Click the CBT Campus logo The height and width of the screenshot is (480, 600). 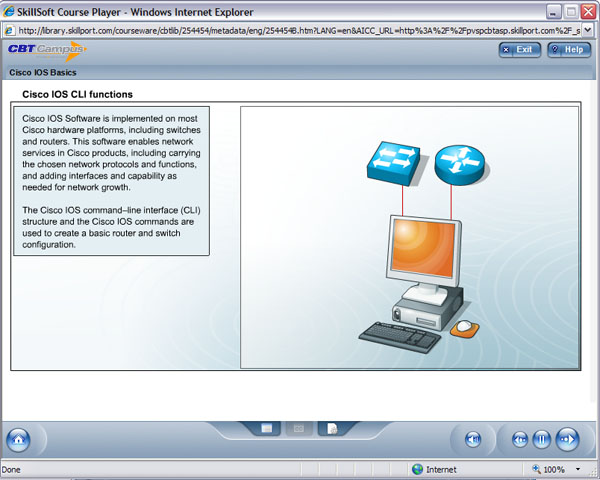[47, 51]
